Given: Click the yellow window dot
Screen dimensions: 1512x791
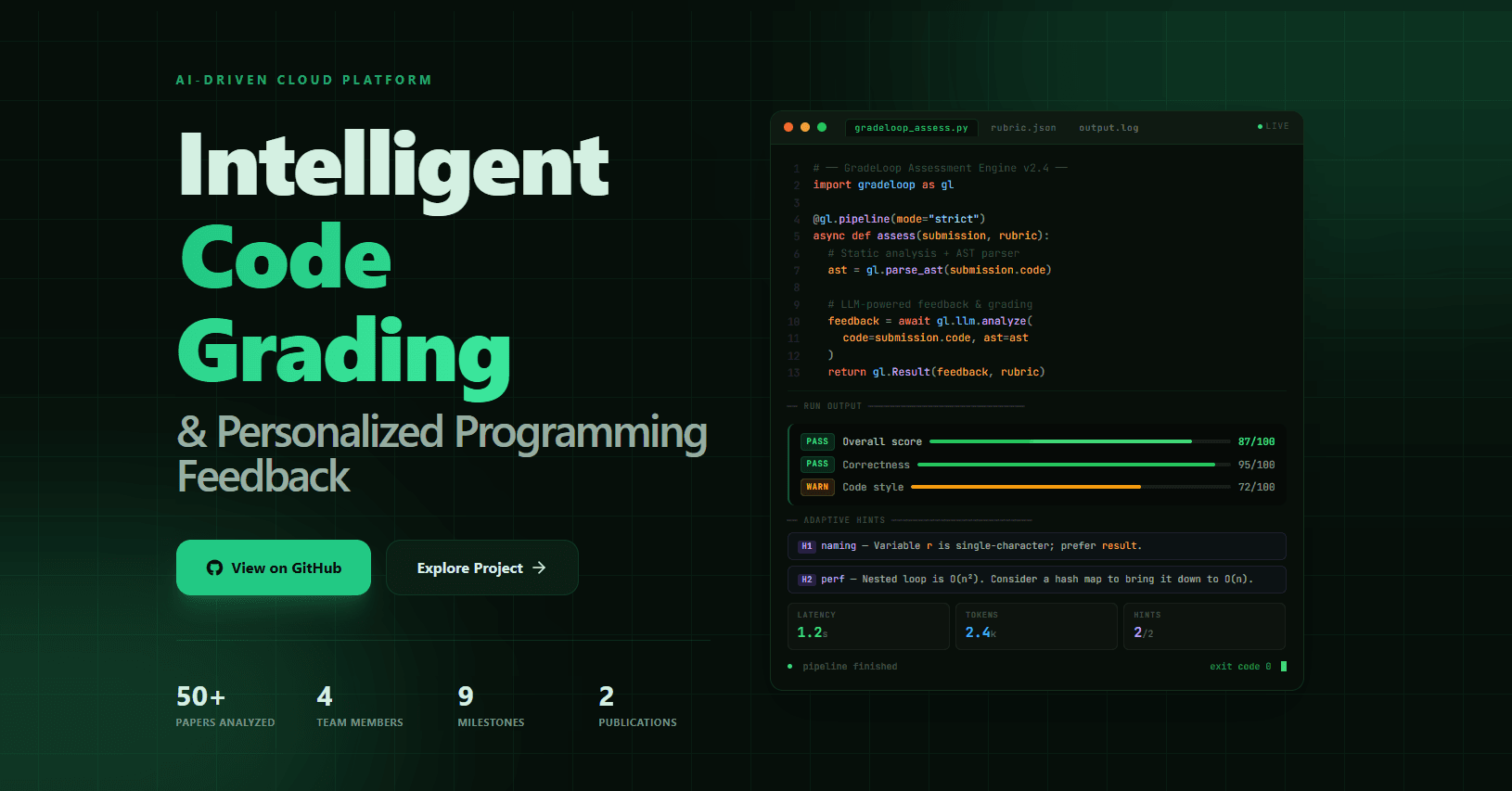Looking at the screenshot, I should click(x=805, y=127).
